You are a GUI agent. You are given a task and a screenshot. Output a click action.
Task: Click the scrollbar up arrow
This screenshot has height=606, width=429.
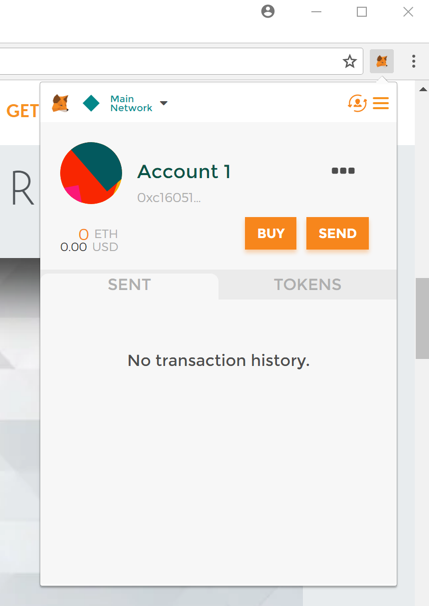423,89
